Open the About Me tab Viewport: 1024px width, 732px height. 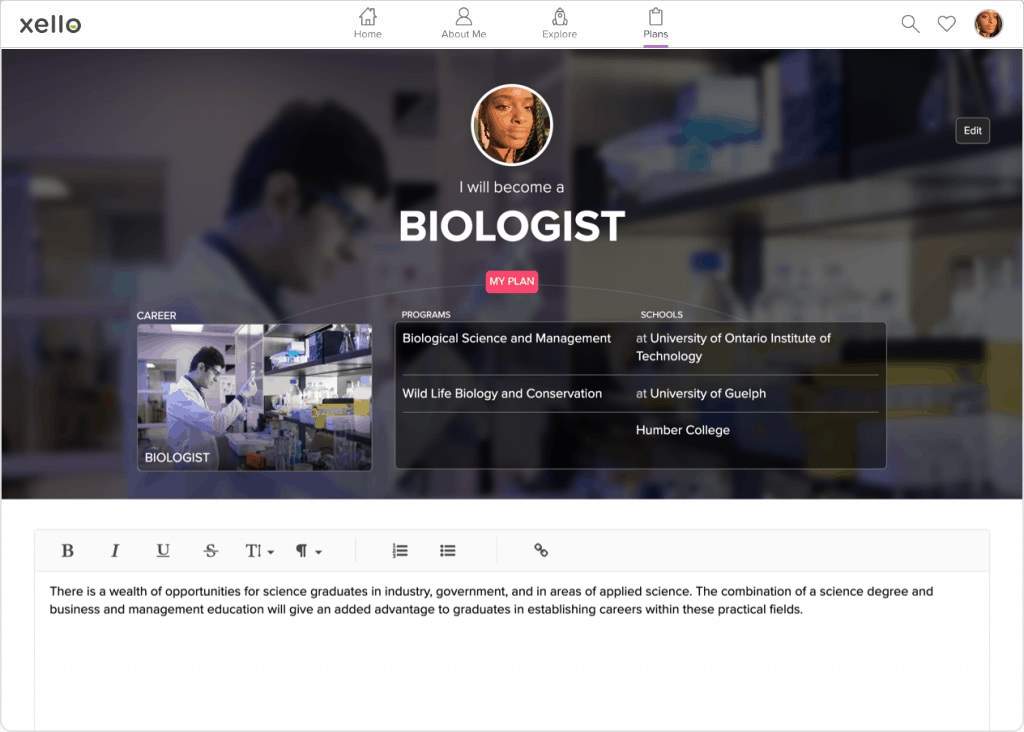pos(464,23)
